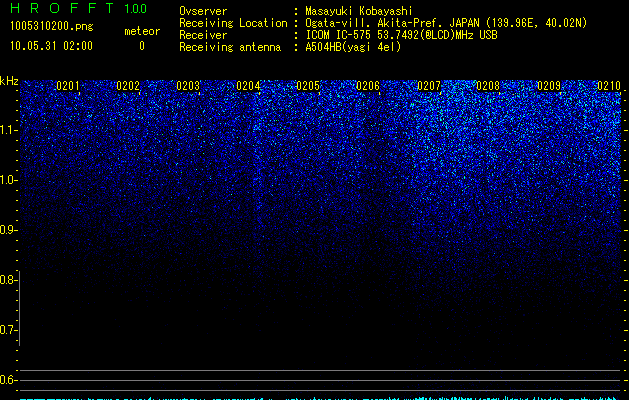Click the meteor count value 0

[x=142, y=46]
